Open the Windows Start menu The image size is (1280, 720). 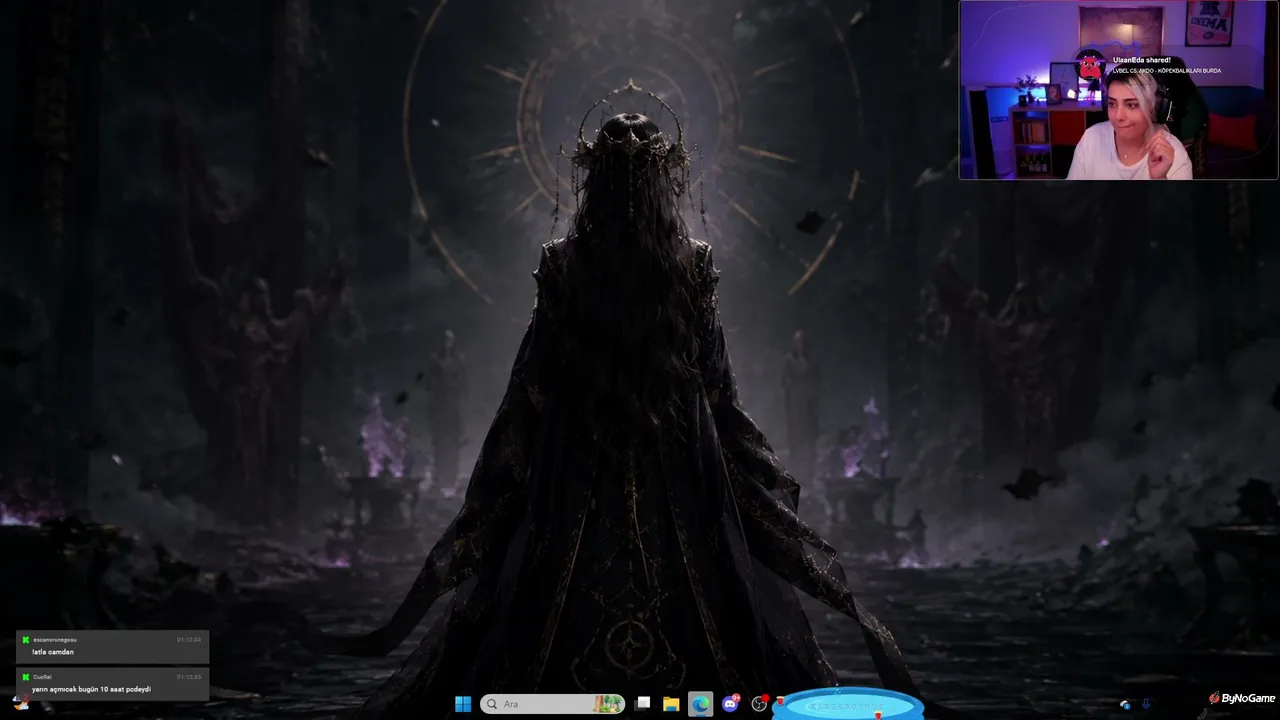(x=463, y=704)
